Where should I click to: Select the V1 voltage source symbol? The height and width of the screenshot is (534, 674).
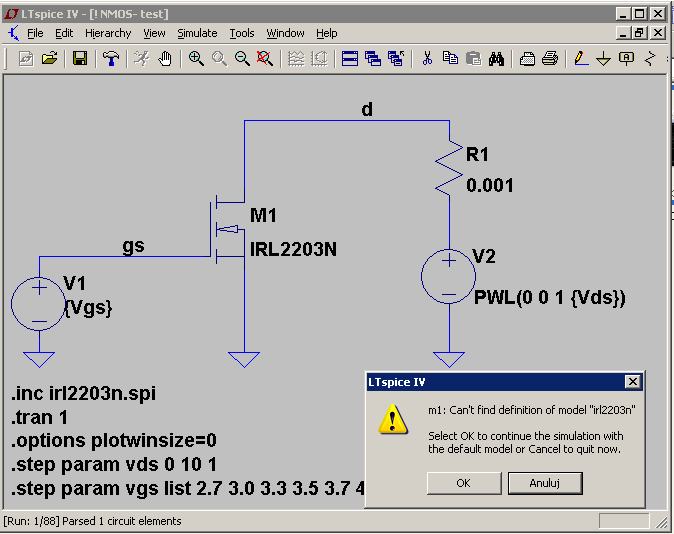pyautogui.click(x=39, y=304)
